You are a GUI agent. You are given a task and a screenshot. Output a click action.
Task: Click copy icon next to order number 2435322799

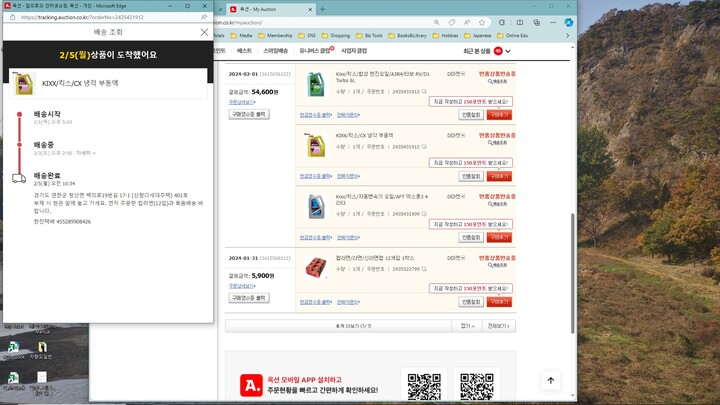point(424,269)
